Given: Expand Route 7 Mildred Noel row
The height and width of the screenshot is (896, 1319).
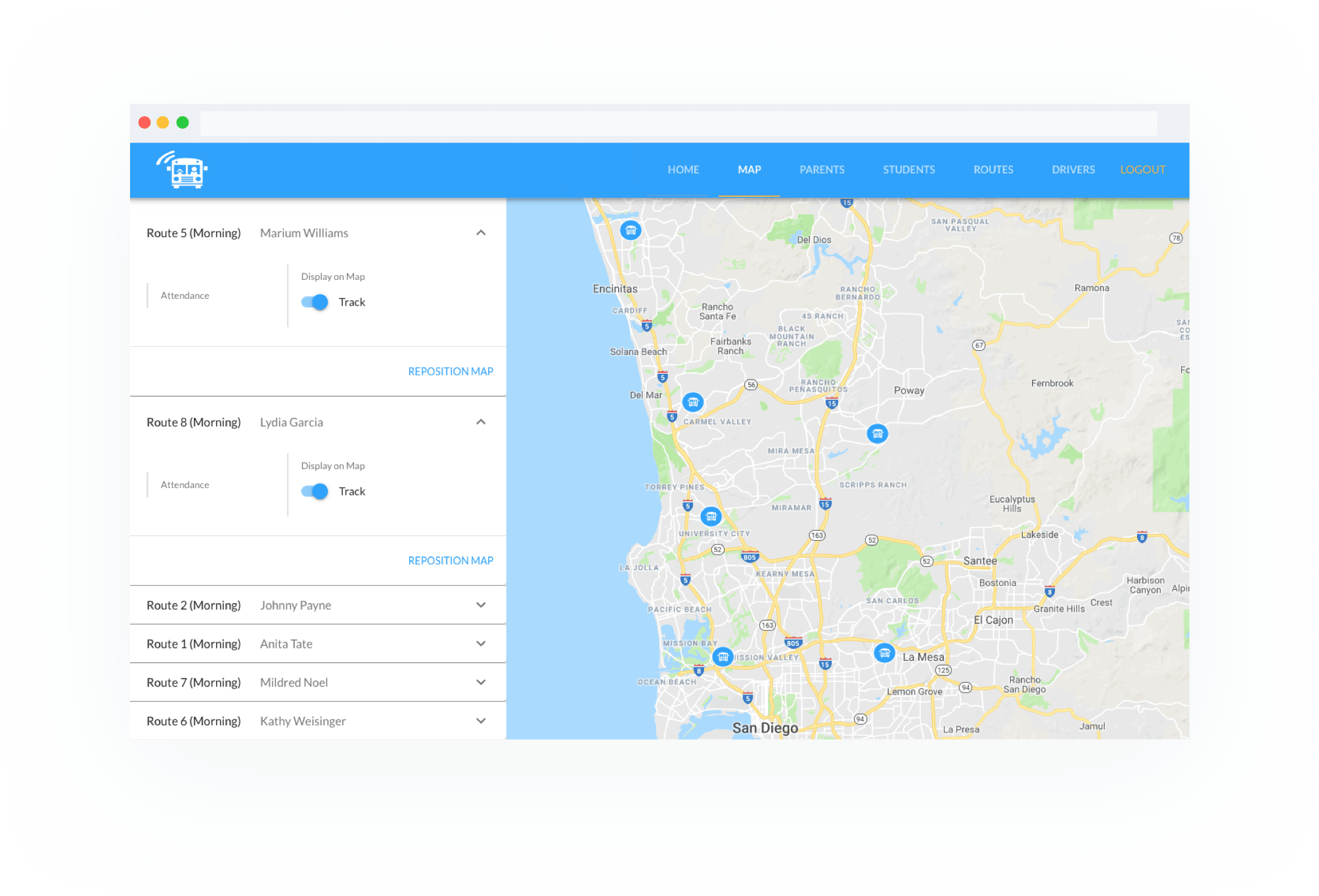Looking at the screenshot, I should (481, 683).
